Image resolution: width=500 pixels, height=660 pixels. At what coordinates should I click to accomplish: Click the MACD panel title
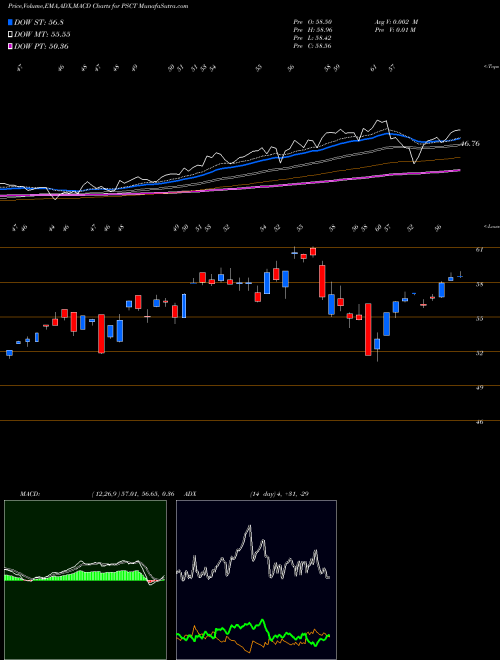click(x=29, y=494)
